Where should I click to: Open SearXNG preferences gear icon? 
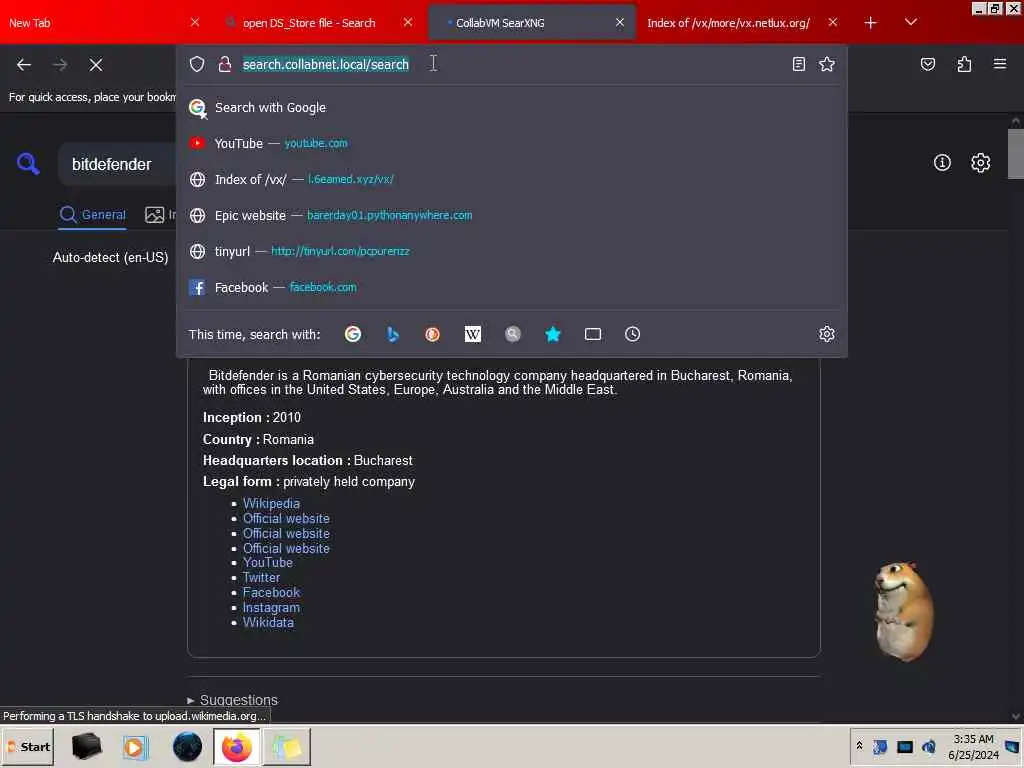(980, 163)
